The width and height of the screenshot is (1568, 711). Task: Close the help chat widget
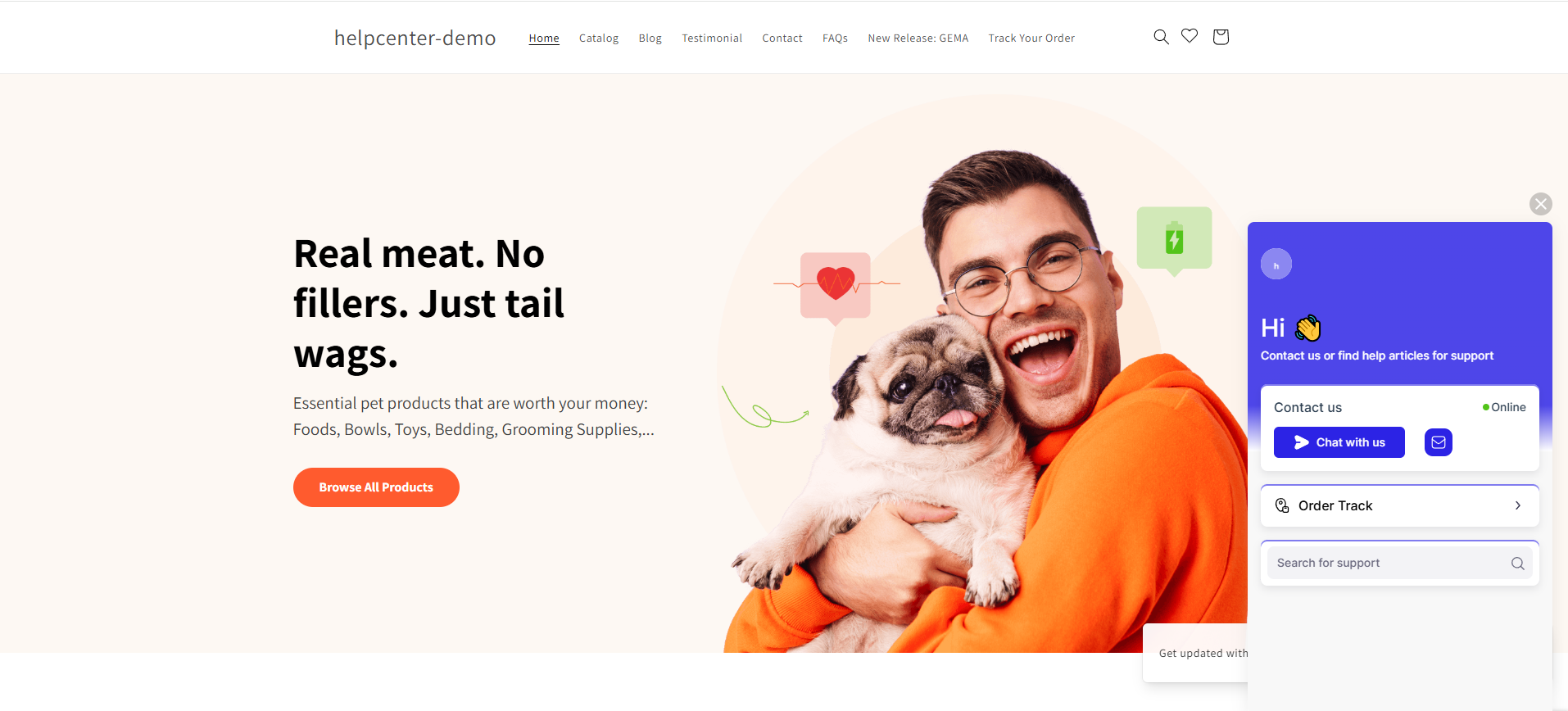(1541, 204)
